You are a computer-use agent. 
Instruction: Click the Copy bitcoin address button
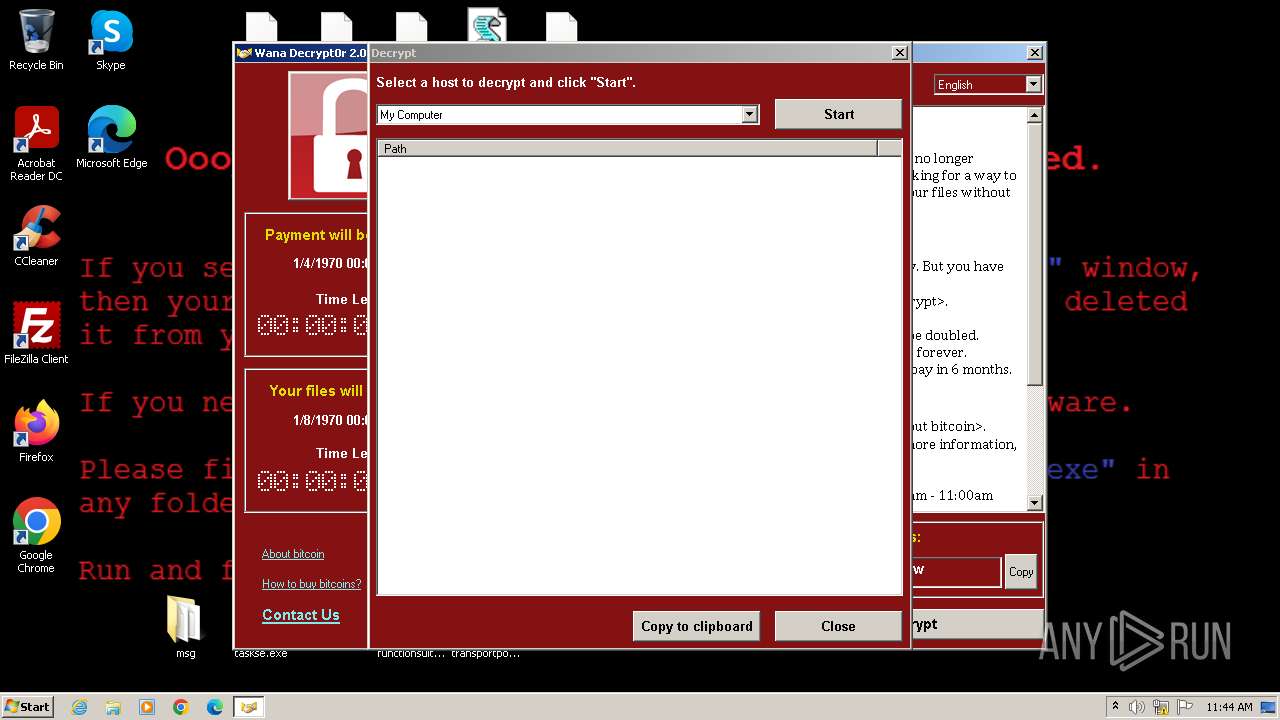1021,572
